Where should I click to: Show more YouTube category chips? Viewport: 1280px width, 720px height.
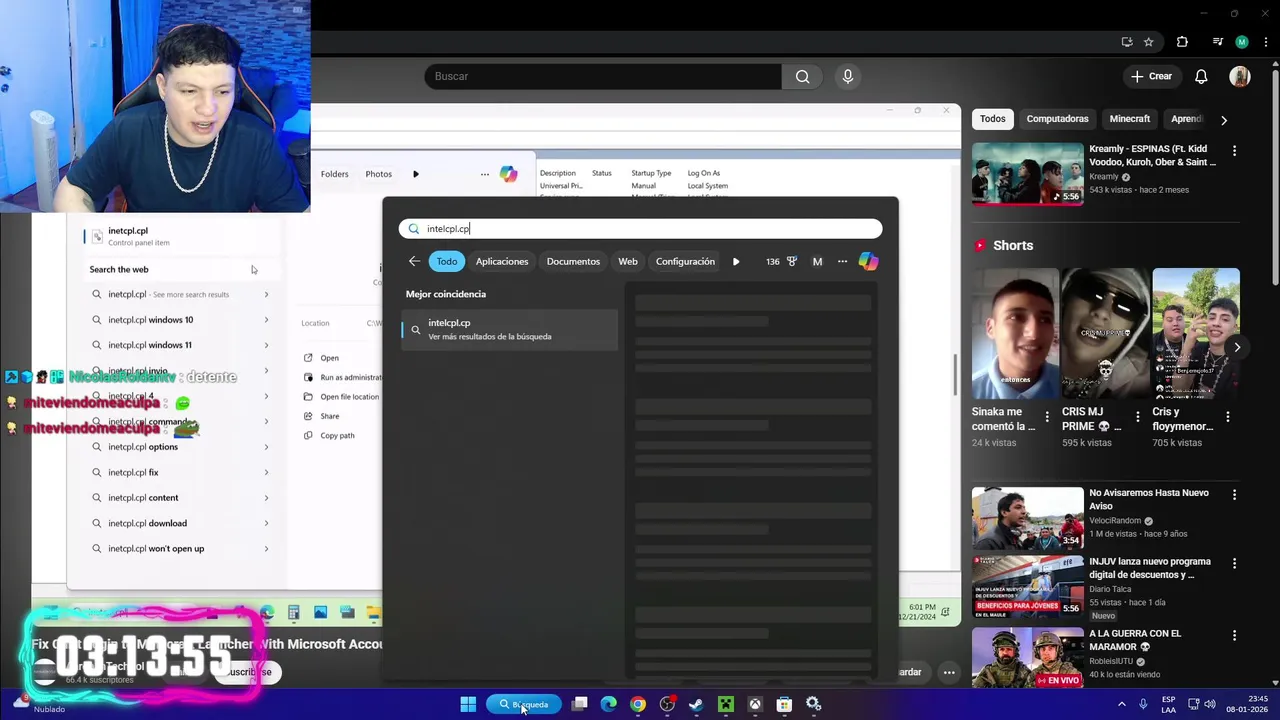1224,119
